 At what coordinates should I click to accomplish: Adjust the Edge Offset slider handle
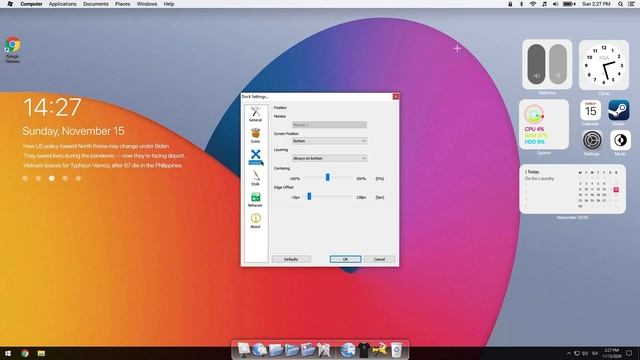tap(309, 196)
